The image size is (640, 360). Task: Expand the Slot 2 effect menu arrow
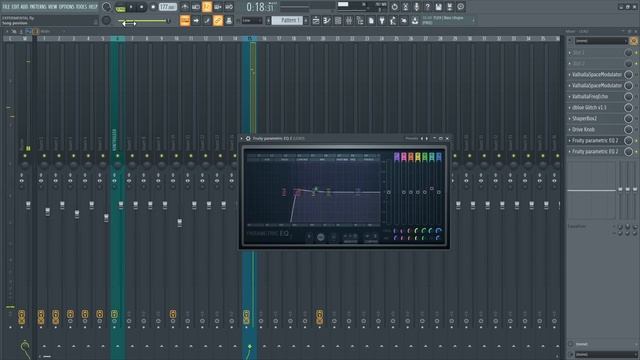570,64
